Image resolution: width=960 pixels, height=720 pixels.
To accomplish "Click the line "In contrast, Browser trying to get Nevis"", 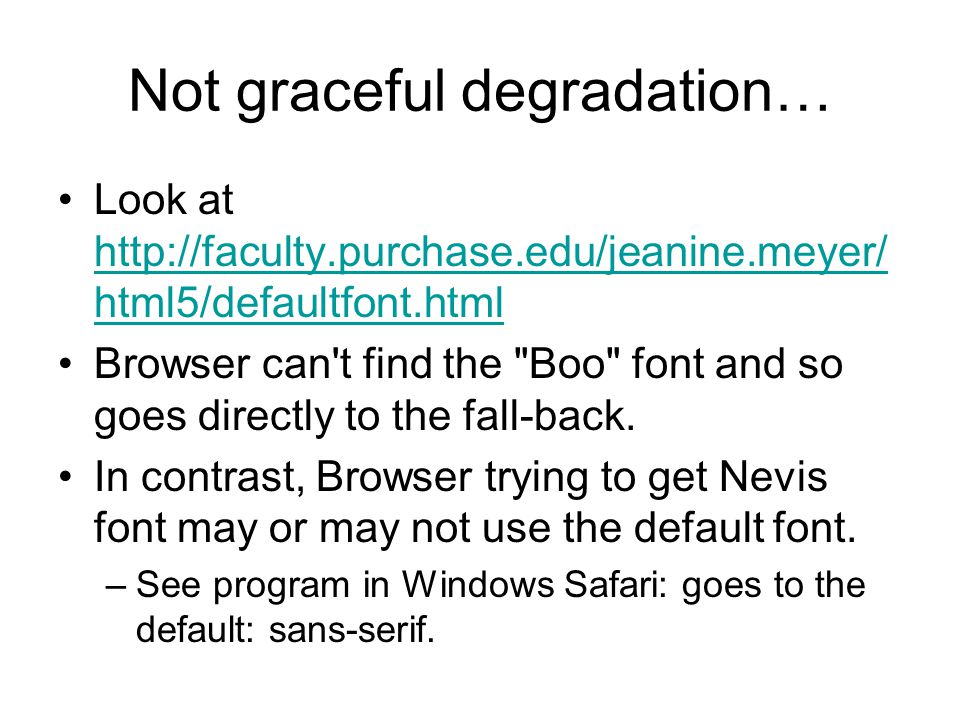I will point(460,477).
